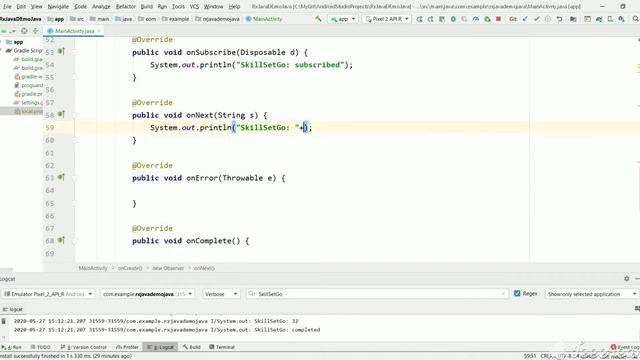640x360 pixels.
Task: Click the logcat sub-tab label
Action: click(x=13, y=309)
